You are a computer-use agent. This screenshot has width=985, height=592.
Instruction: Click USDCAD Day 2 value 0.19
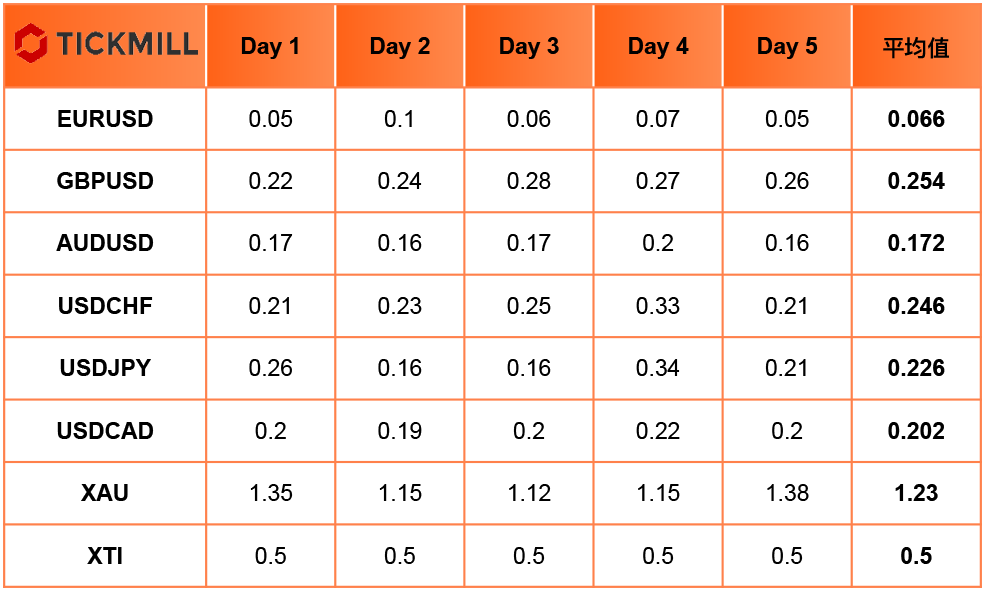click(x=400, y=430)
